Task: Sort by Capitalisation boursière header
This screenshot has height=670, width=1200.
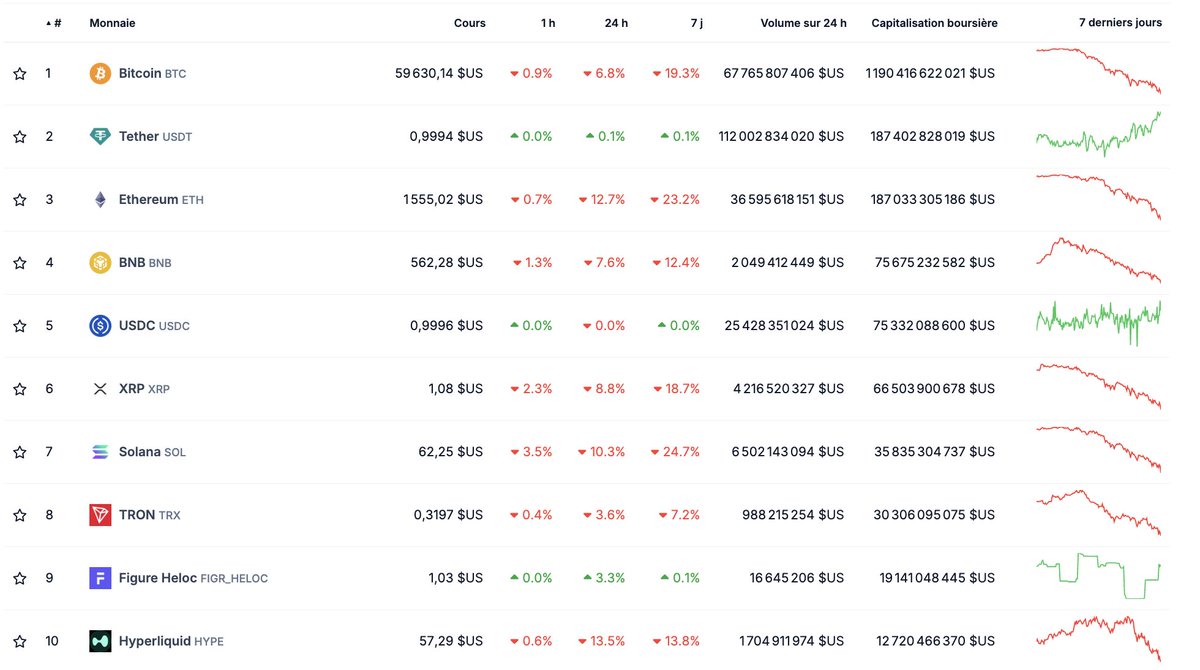Action: 934,23
